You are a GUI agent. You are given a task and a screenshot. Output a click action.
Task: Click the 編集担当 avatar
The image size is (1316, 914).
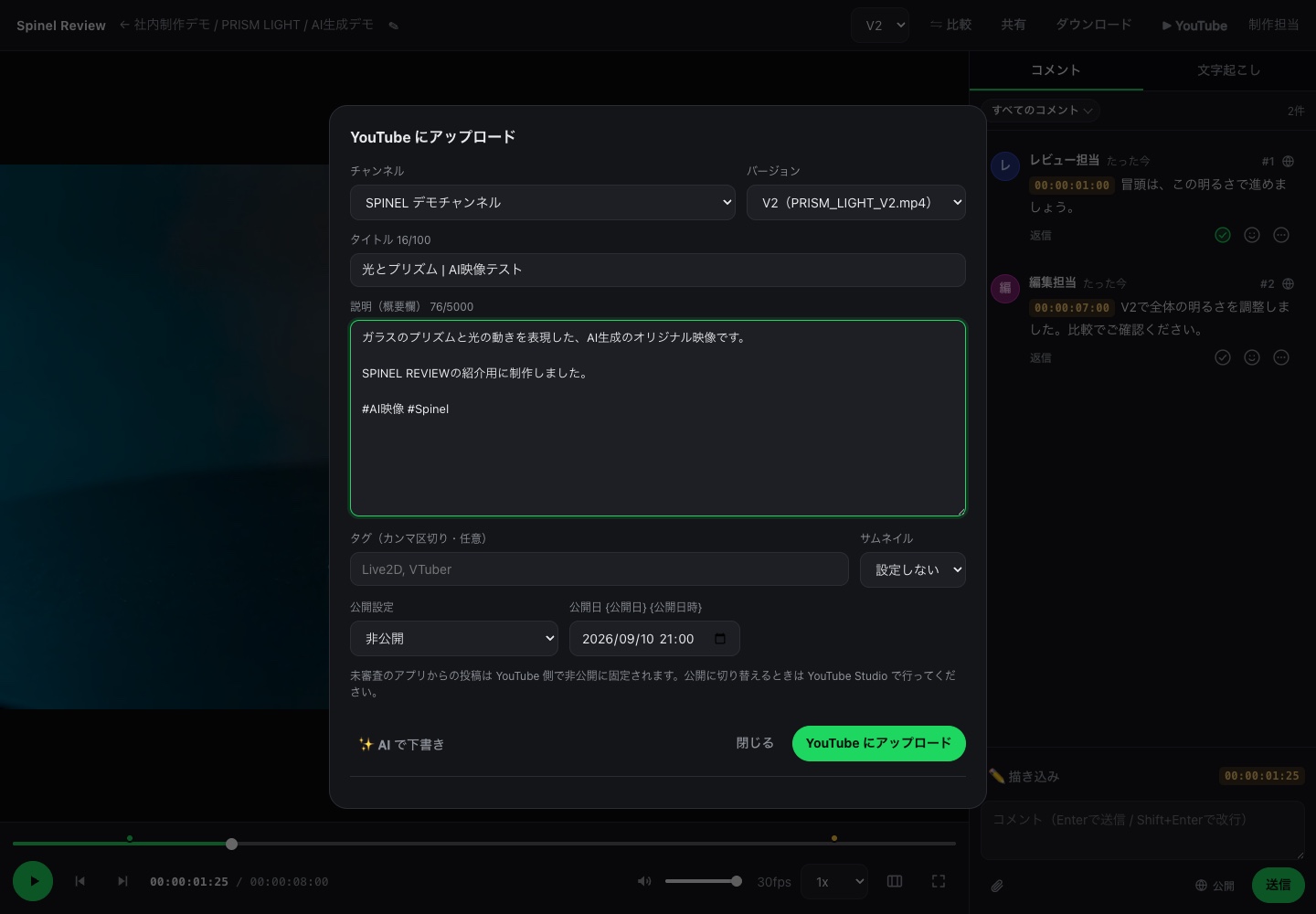point(1005,289)
